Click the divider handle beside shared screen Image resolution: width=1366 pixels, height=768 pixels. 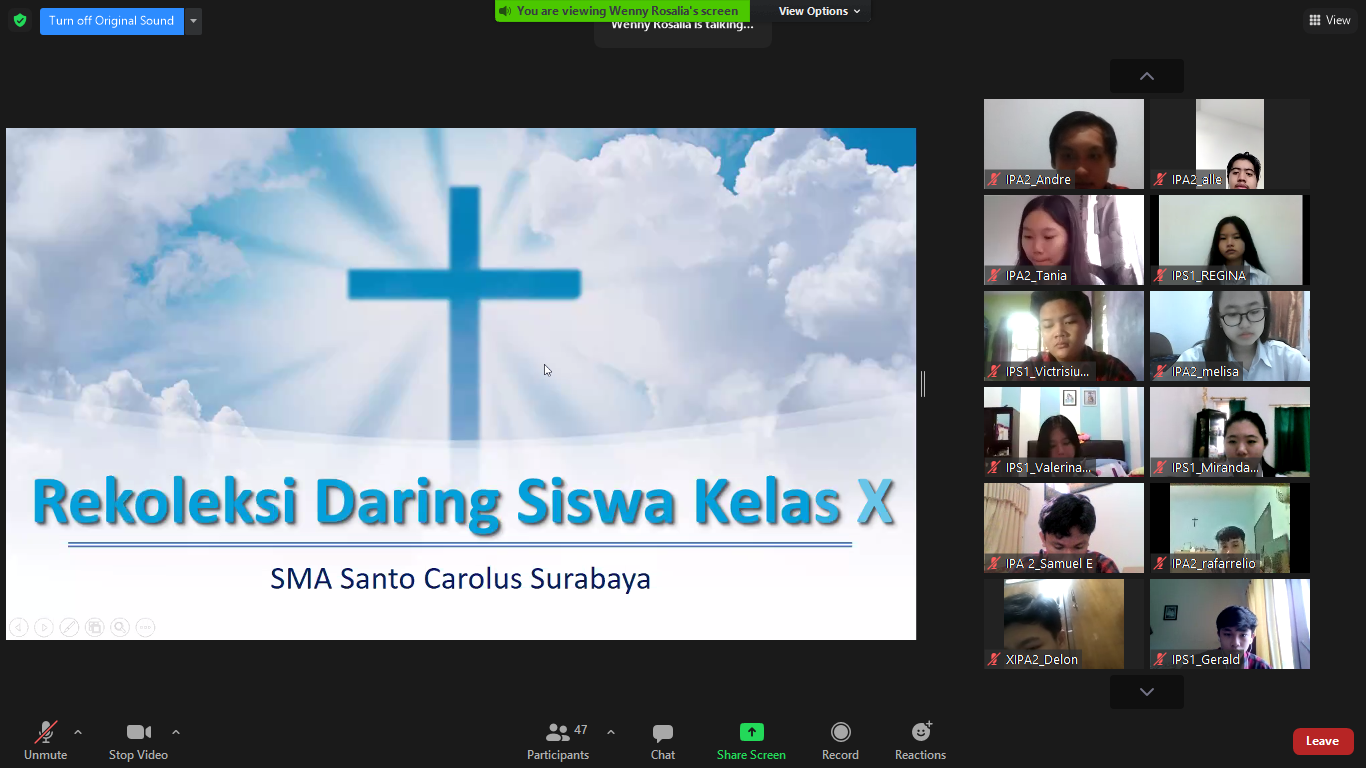coord(923,383)
